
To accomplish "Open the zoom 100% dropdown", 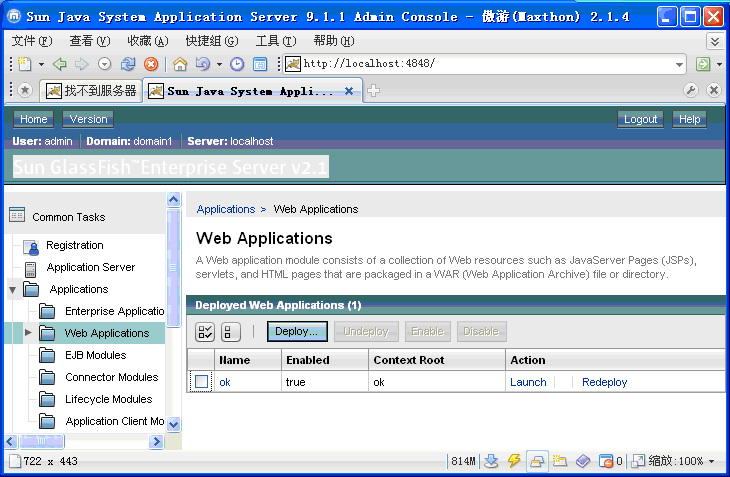I will click(x=711, y=462).
